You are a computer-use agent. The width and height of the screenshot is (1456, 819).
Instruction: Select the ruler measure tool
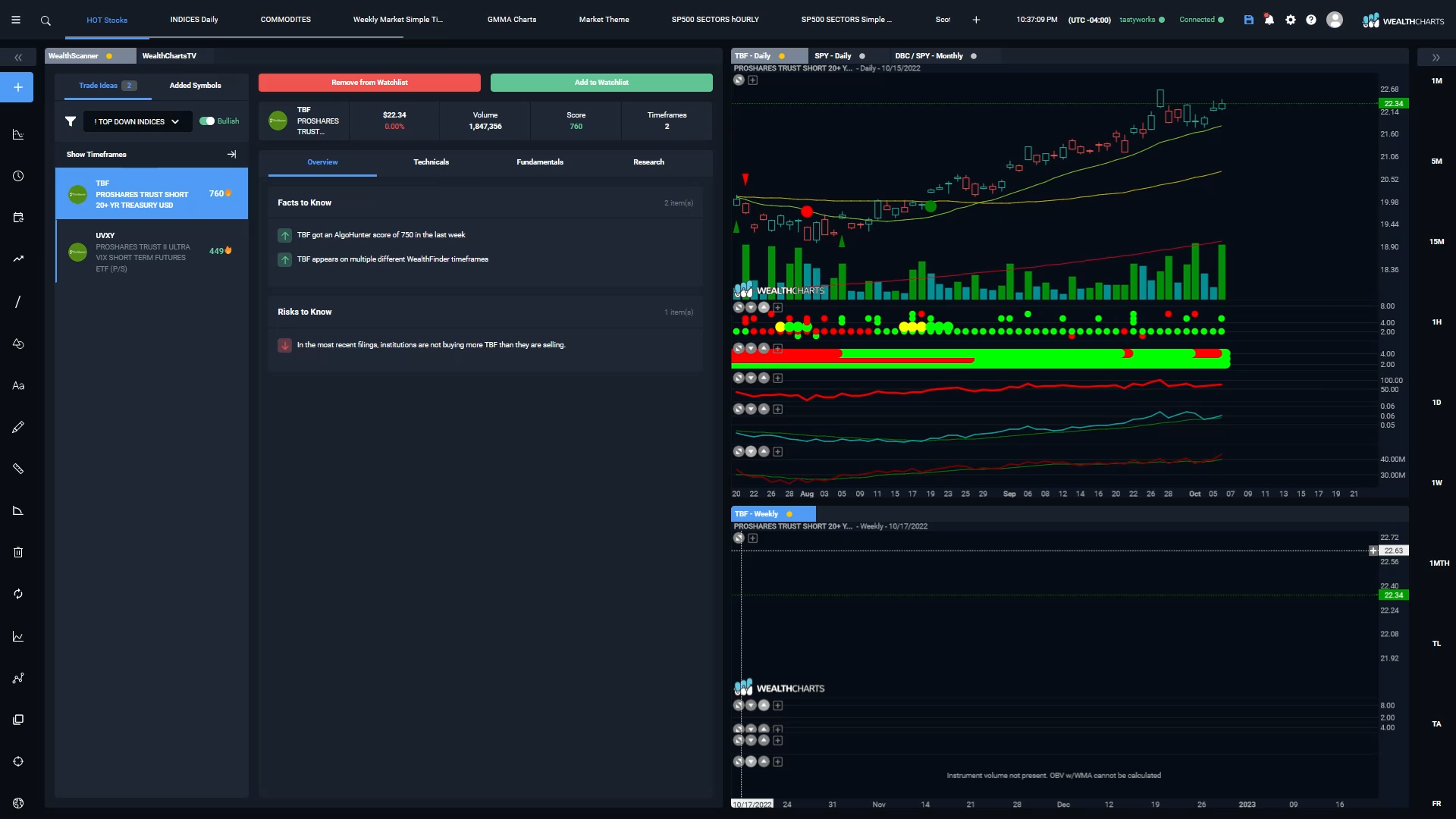(18, 469)
